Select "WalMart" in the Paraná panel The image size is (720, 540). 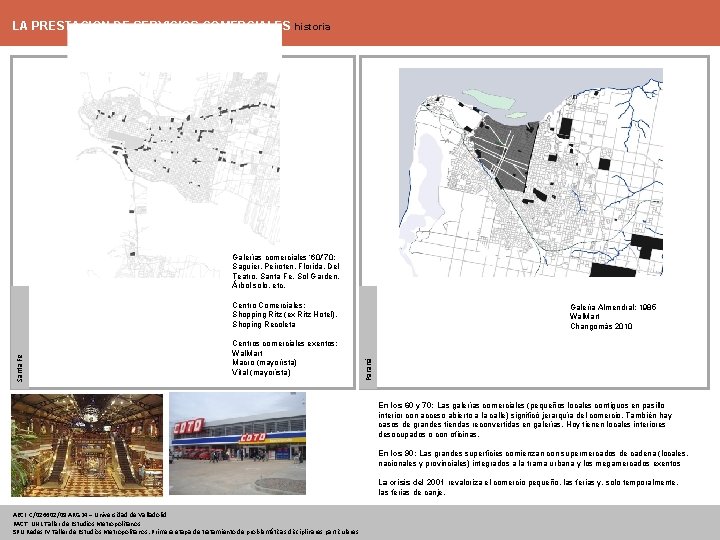coord(585,316)
